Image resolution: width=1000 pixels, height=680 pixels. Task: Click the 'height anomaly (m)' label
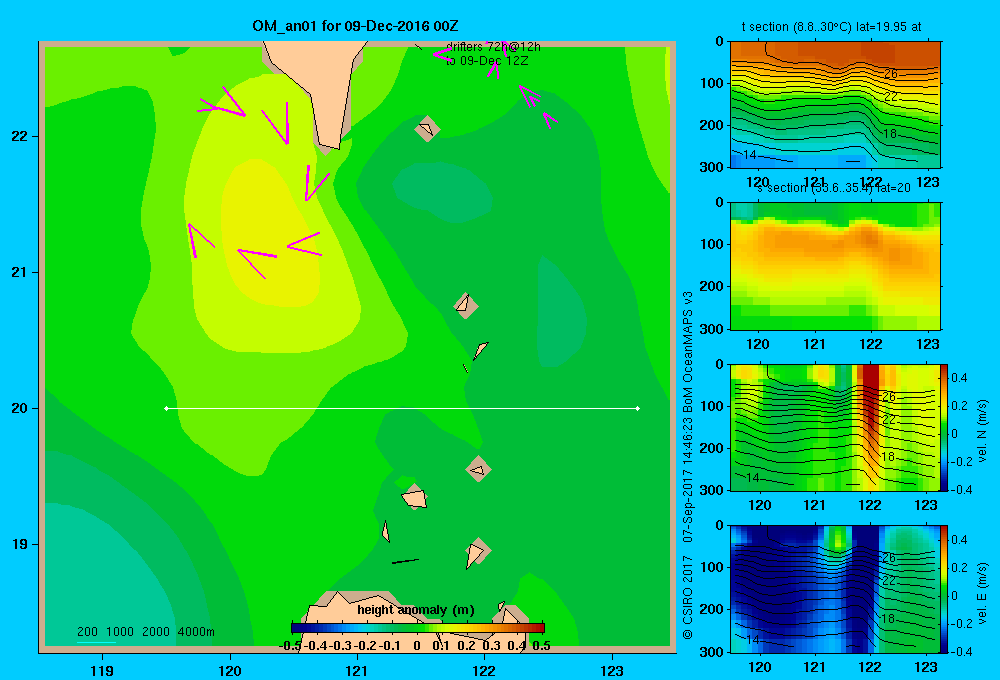click(x=416, y=610)
